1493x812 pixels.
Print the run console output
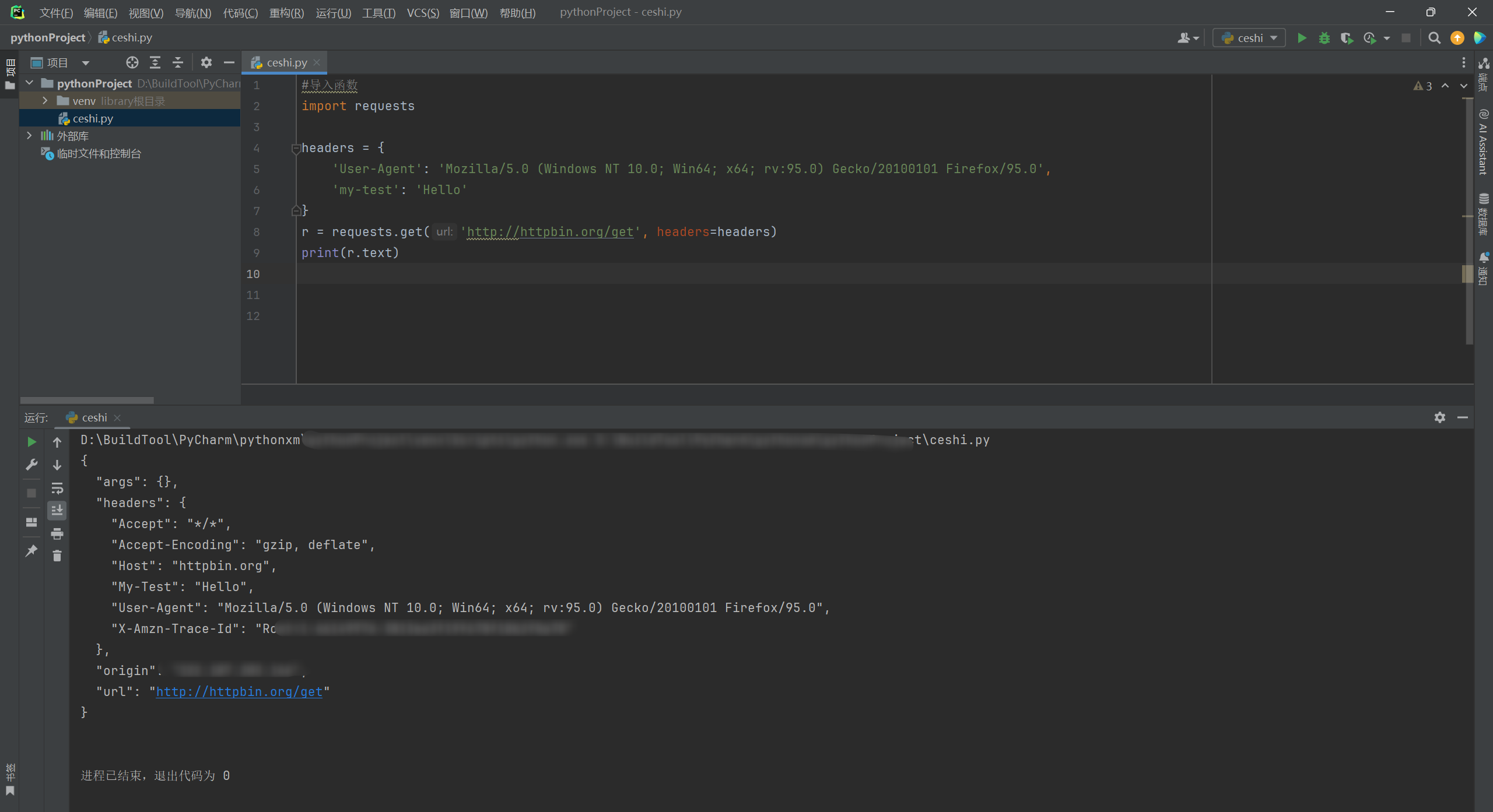click(57, 533)
